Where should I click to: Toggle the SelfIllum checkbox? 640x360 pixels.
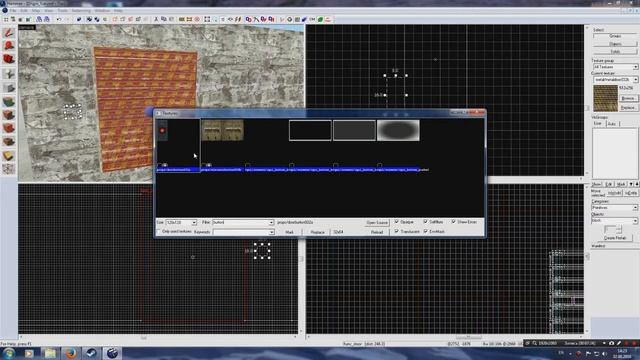click(x=425, y=222)
